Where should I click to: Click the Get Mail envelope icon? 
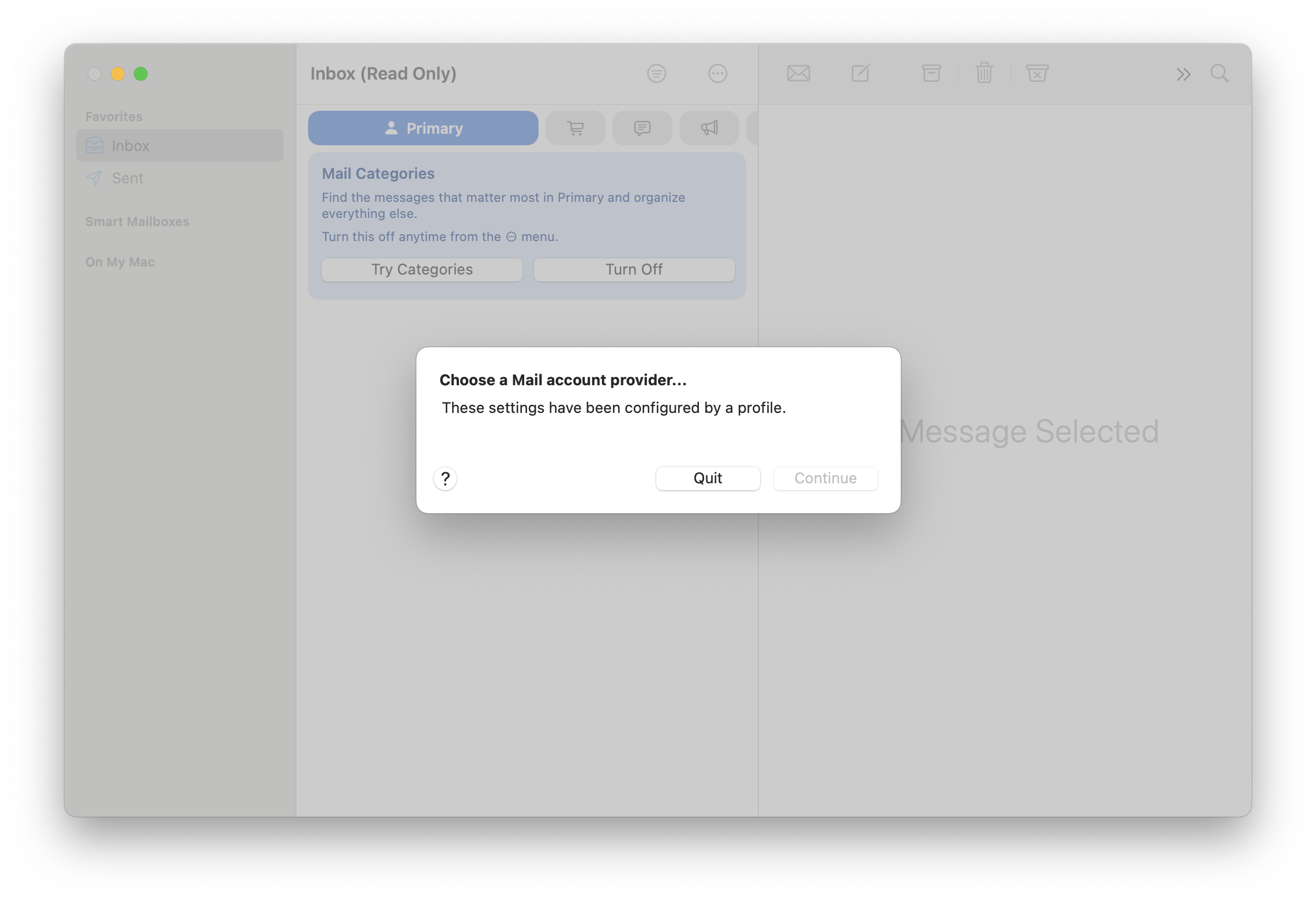pos(799,74)
